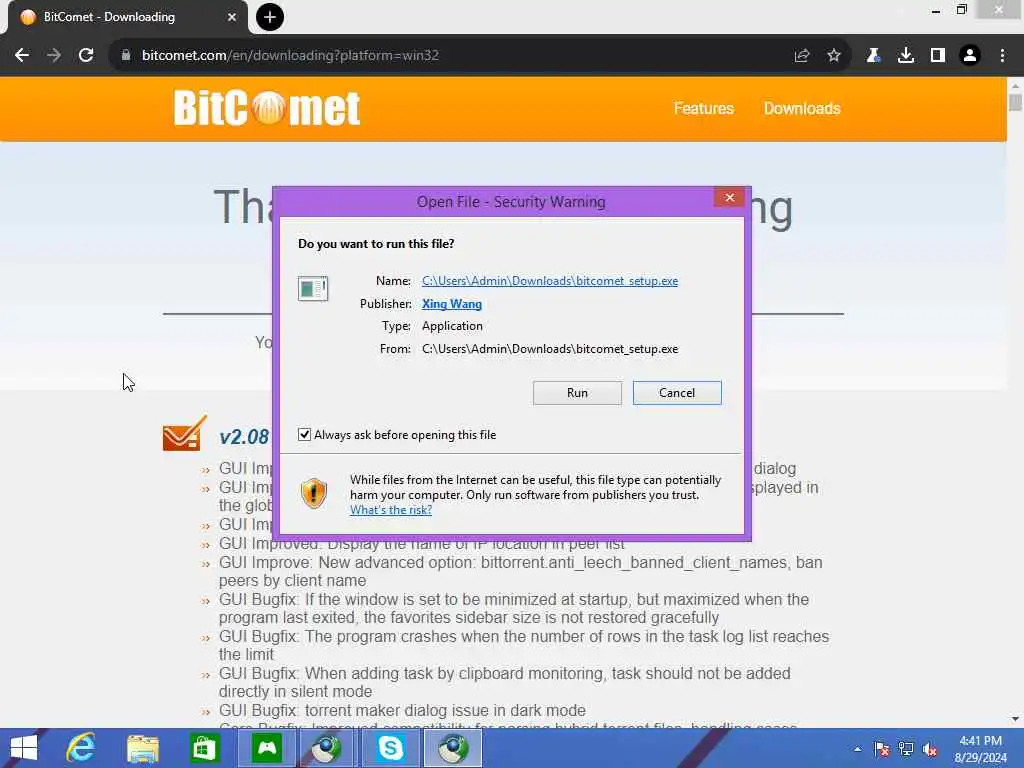1024x768 pixels.
Task: Open the Xing Wang publisher link
Action: pos(452,304)
